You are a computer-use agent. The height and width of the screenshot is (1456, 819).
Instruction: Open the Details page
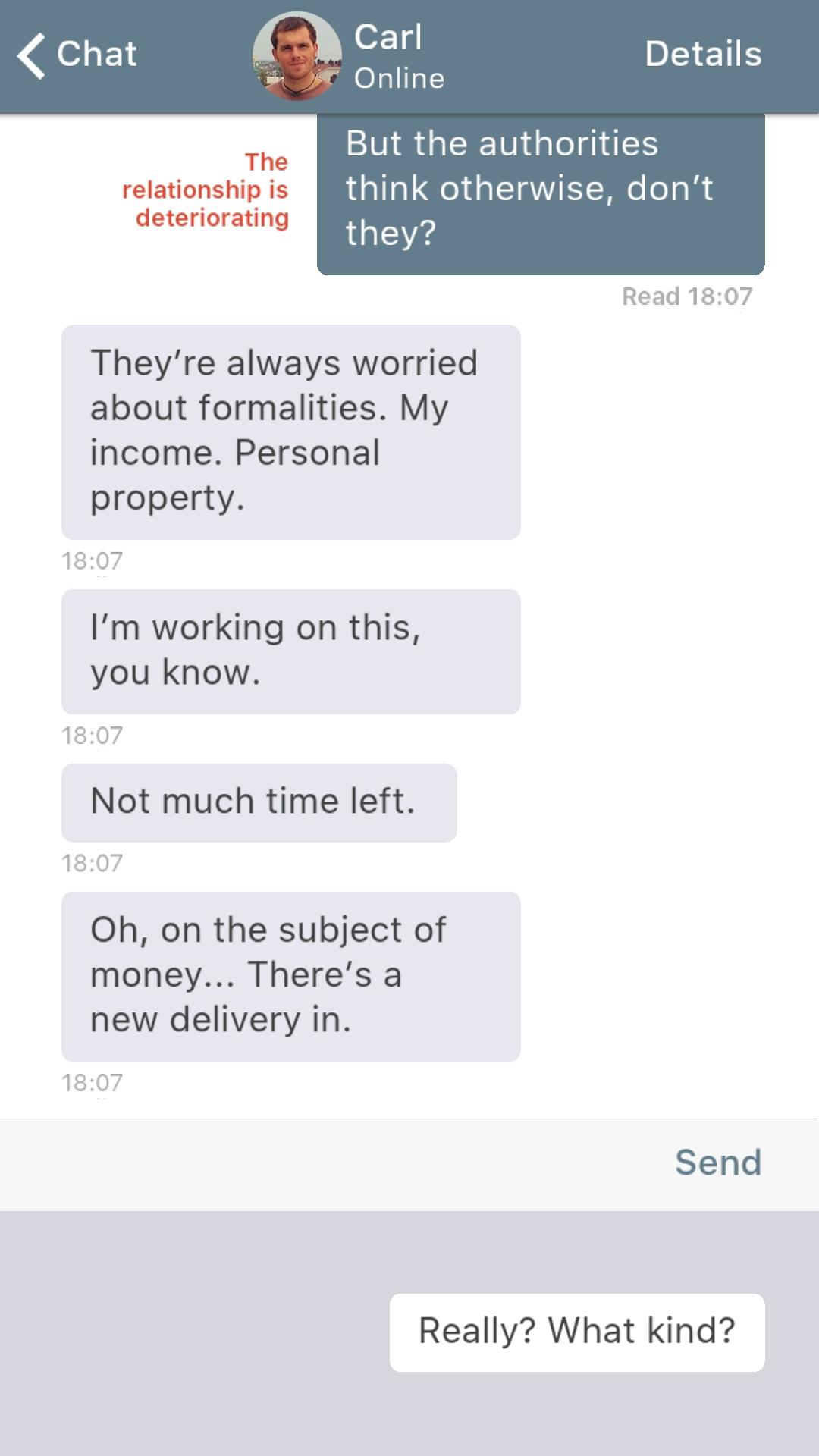pos(703,55)
